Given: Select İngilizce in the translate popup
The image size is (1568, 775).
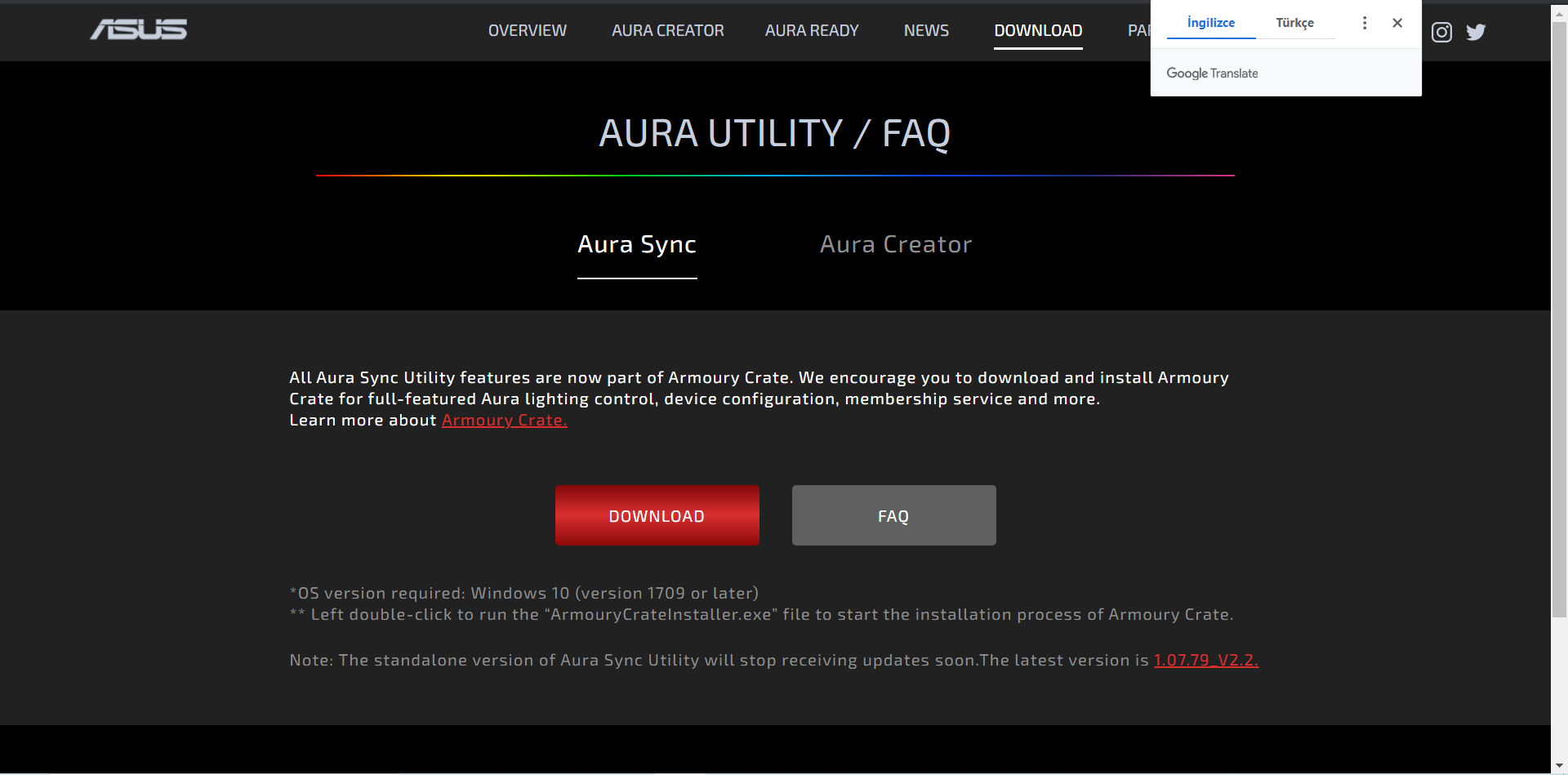Looking at the screenshot, I should pos(1211,23).
